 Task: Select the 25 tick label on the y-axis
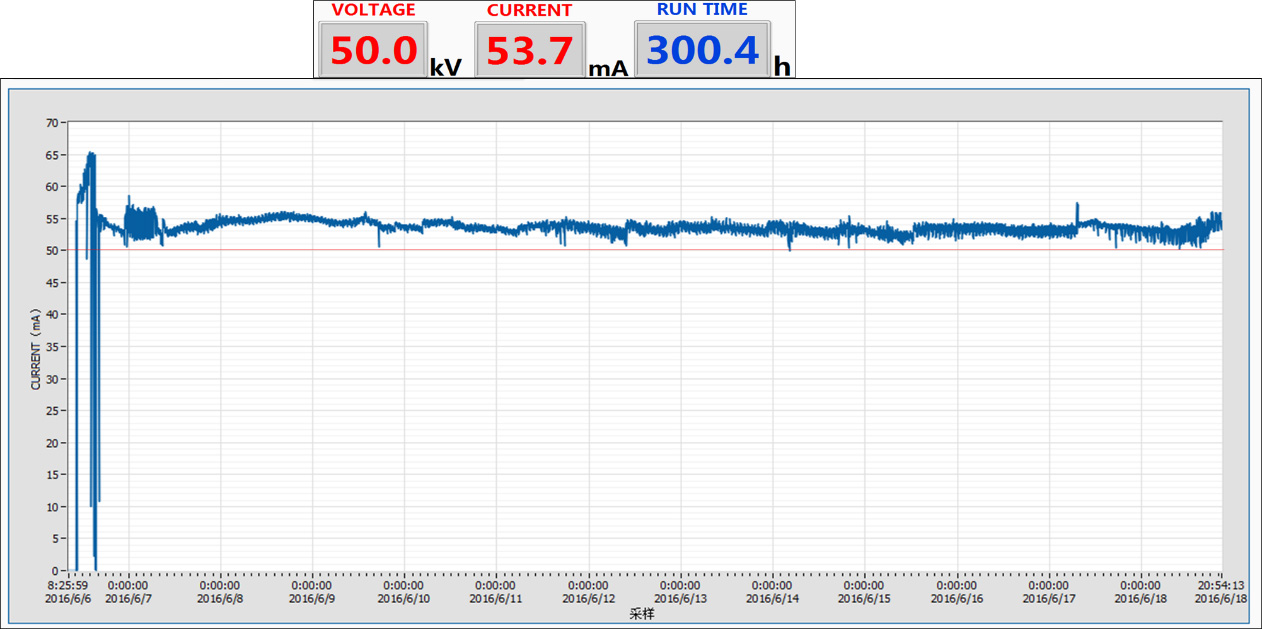tap(52, 411)
